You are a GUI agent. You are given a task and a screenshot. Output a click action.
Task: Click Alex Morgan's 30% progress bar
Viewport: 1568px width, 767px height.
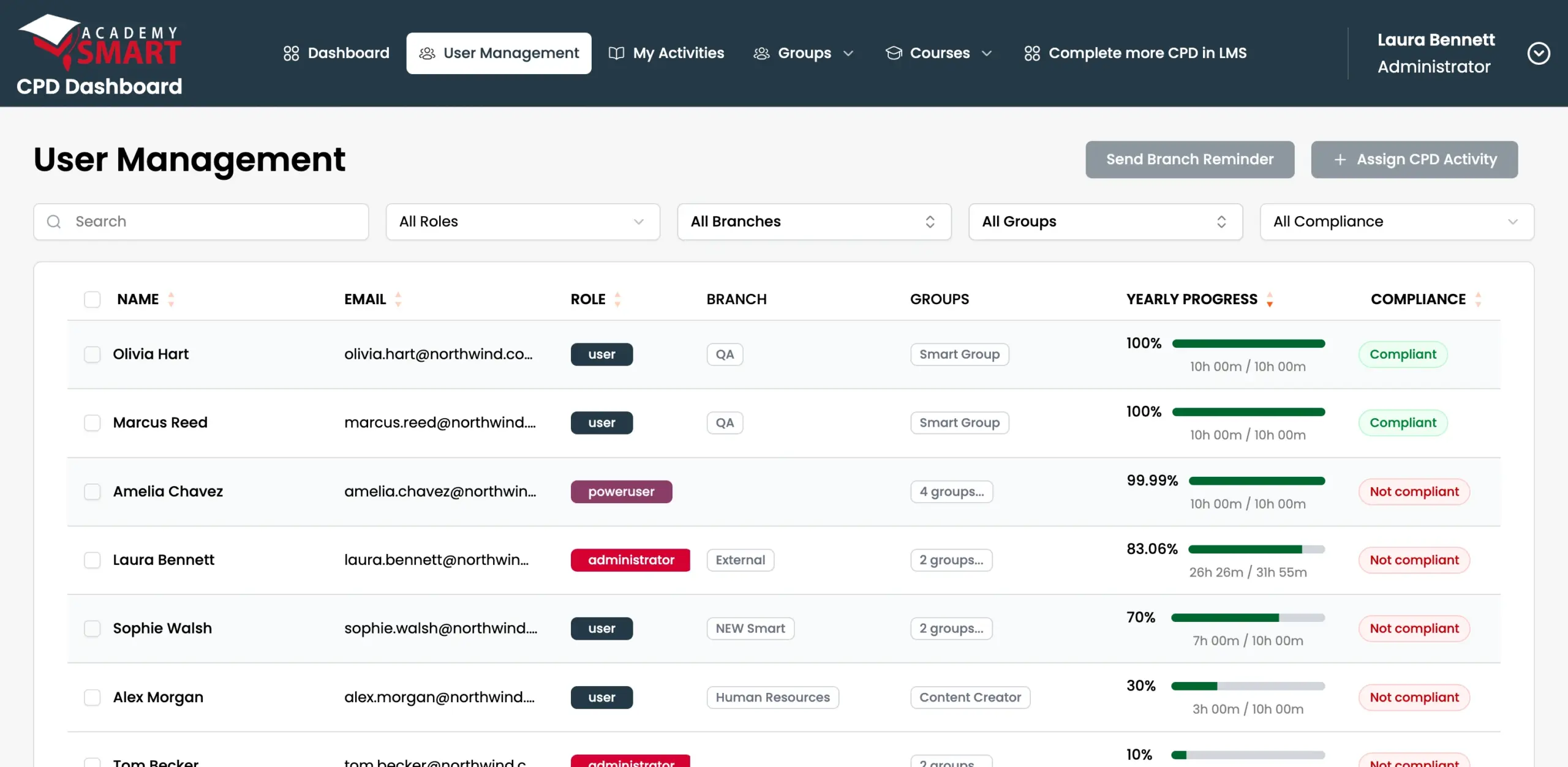[x=1248, y=686]
